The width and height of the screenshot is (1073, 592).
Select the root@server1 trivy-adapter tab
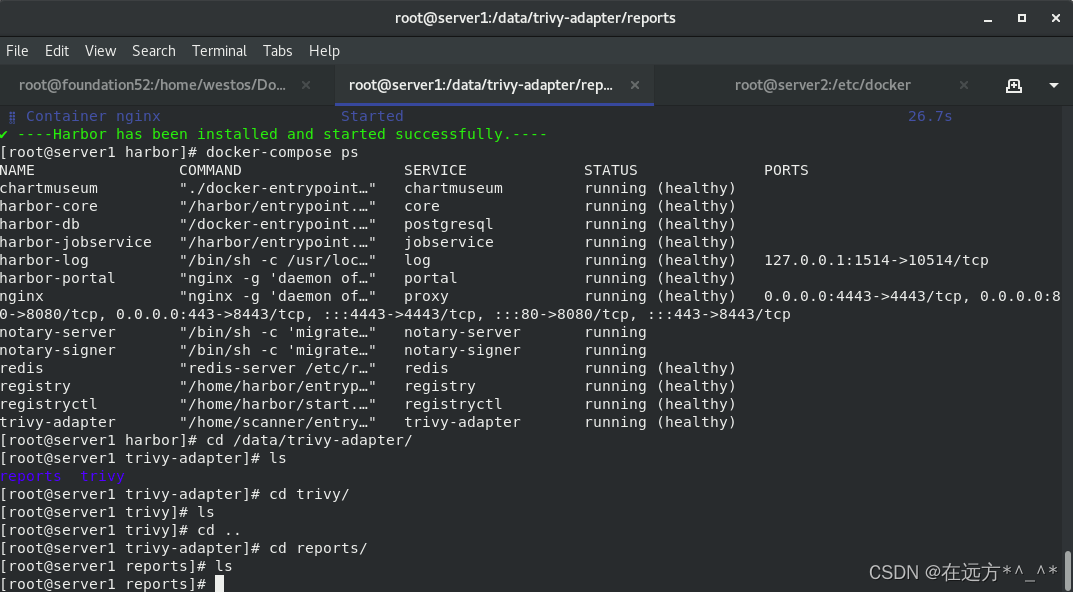[481, 85]
